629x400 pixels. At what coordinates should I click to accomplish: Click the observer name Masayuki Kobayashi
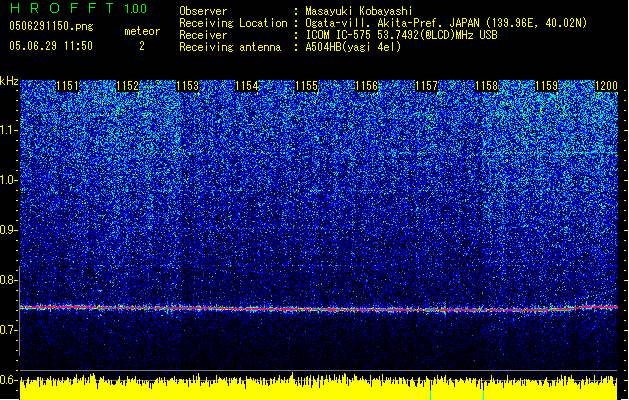(359, 11)
